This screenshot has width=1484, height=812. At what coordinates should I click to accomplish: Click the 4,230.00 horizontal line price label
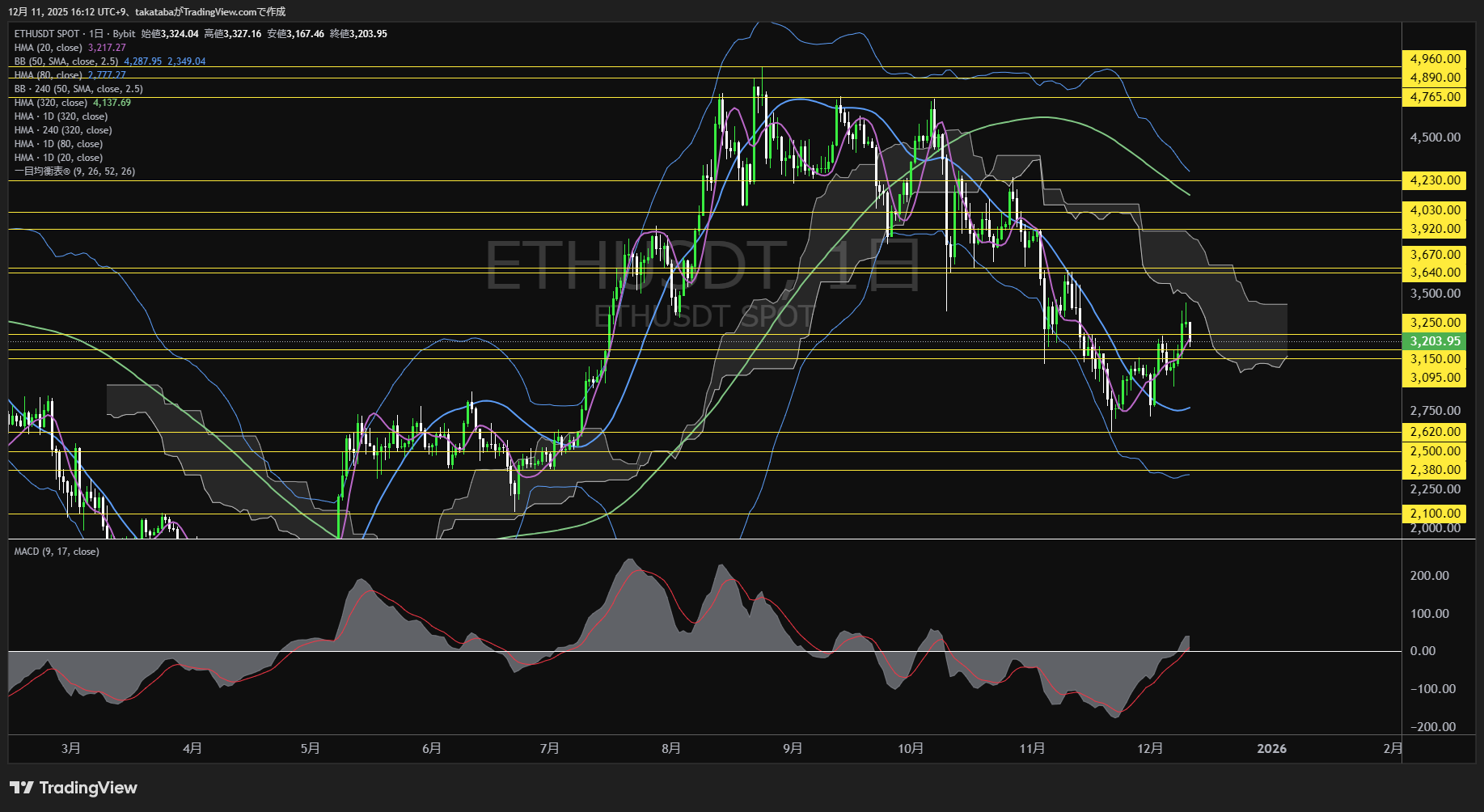tap(1435, 180)
